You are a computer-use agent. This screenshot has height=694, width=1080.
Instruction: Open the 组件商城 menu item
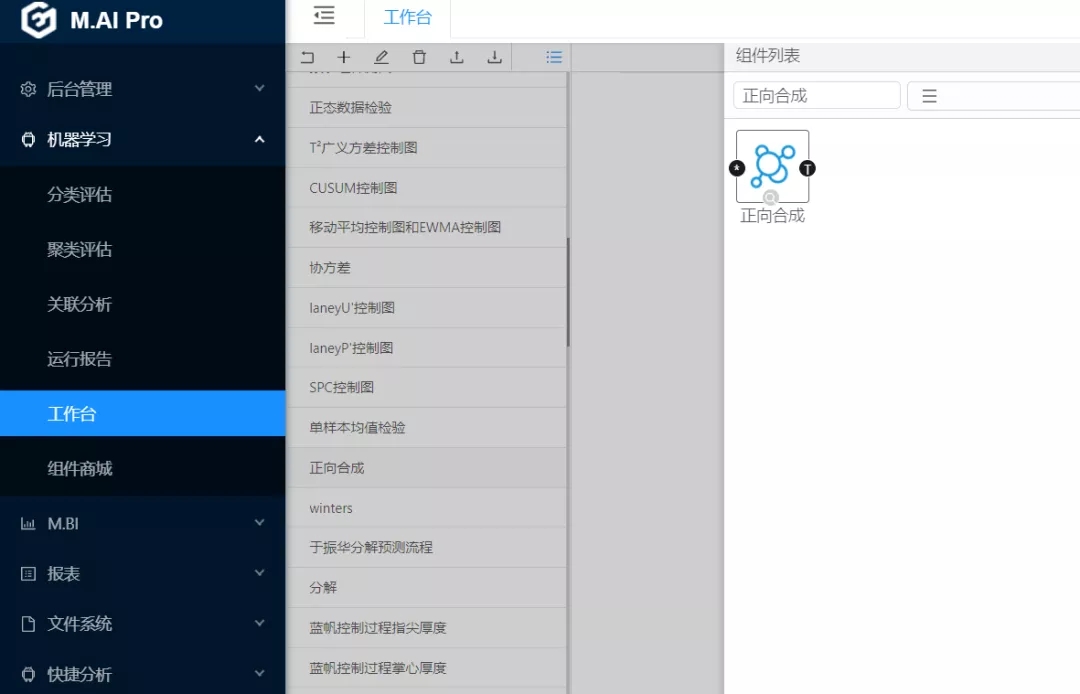[x=80, y=468]
